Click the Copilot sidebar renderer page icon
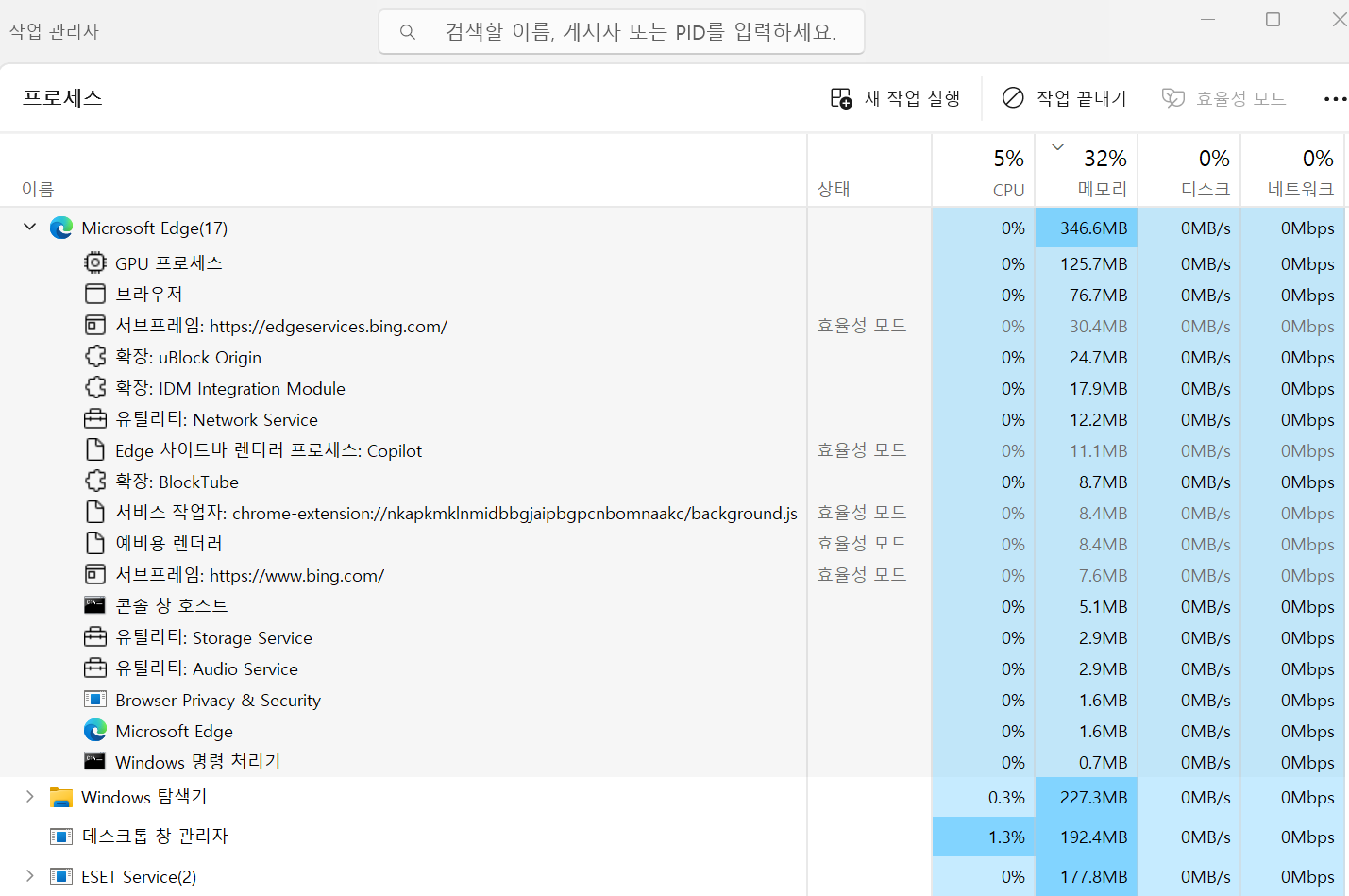Screen dimensions: 1349x896 [x=95, y=449]
